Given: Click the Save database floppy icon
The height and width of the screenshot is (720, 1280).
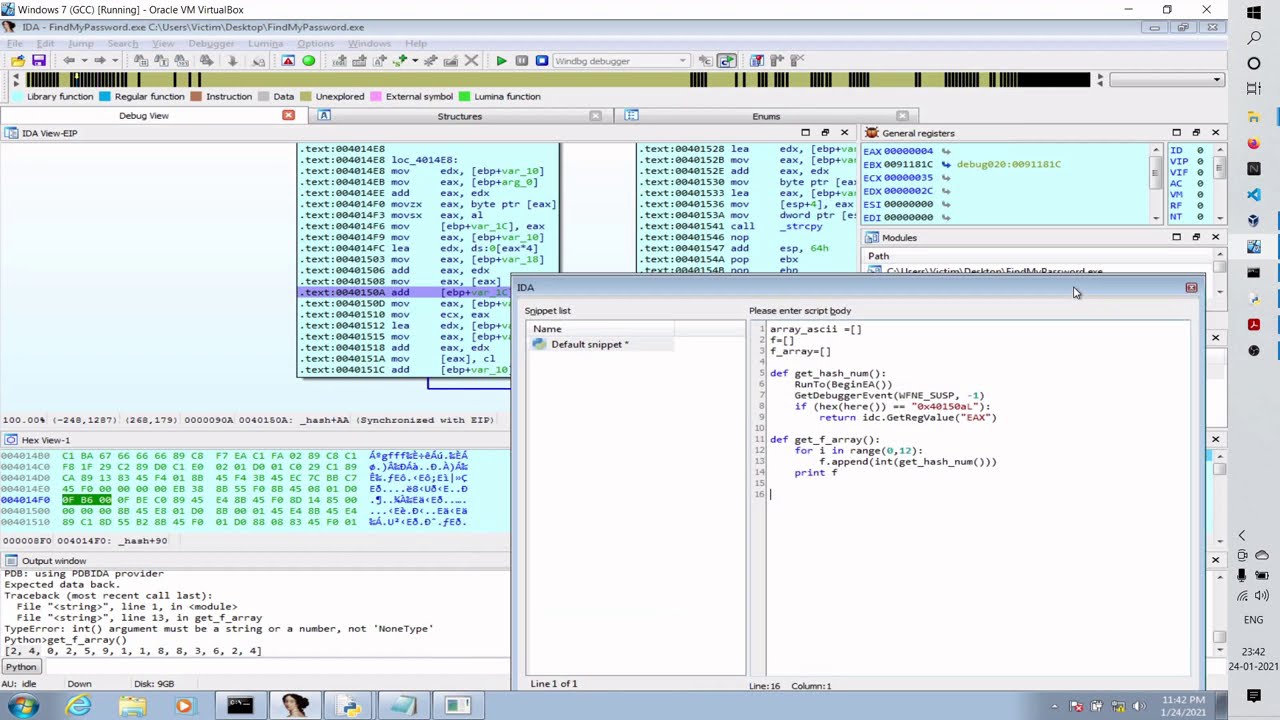Looking at the screenshot, I should [x=38, y=61].
